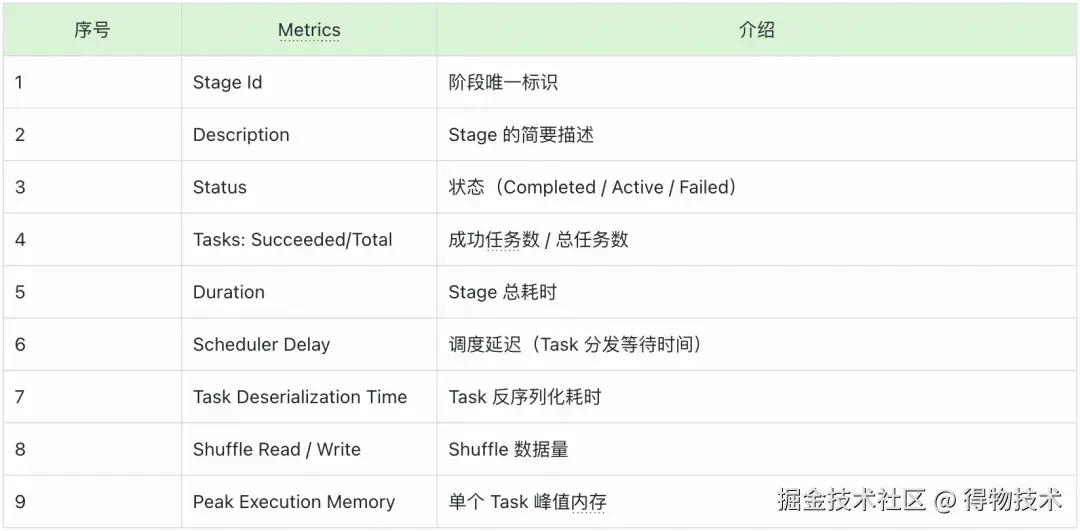Click the Metrics column header
This screenshot has width=1080, height=531.
pyautogui.click(x=309, y=30)
